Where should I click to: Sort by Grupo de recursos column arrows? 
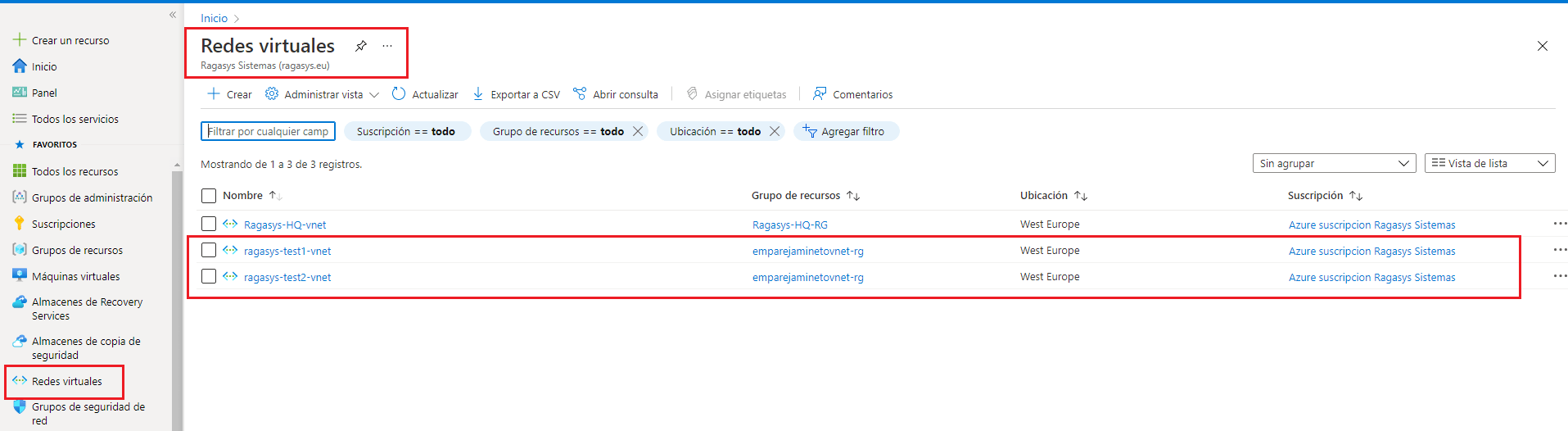853,196
